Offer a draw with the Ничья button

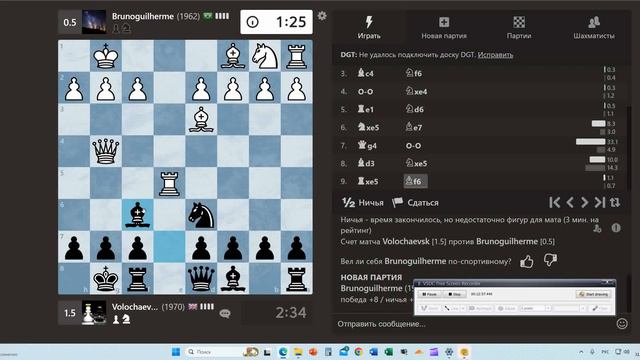[x=362, y=202]
